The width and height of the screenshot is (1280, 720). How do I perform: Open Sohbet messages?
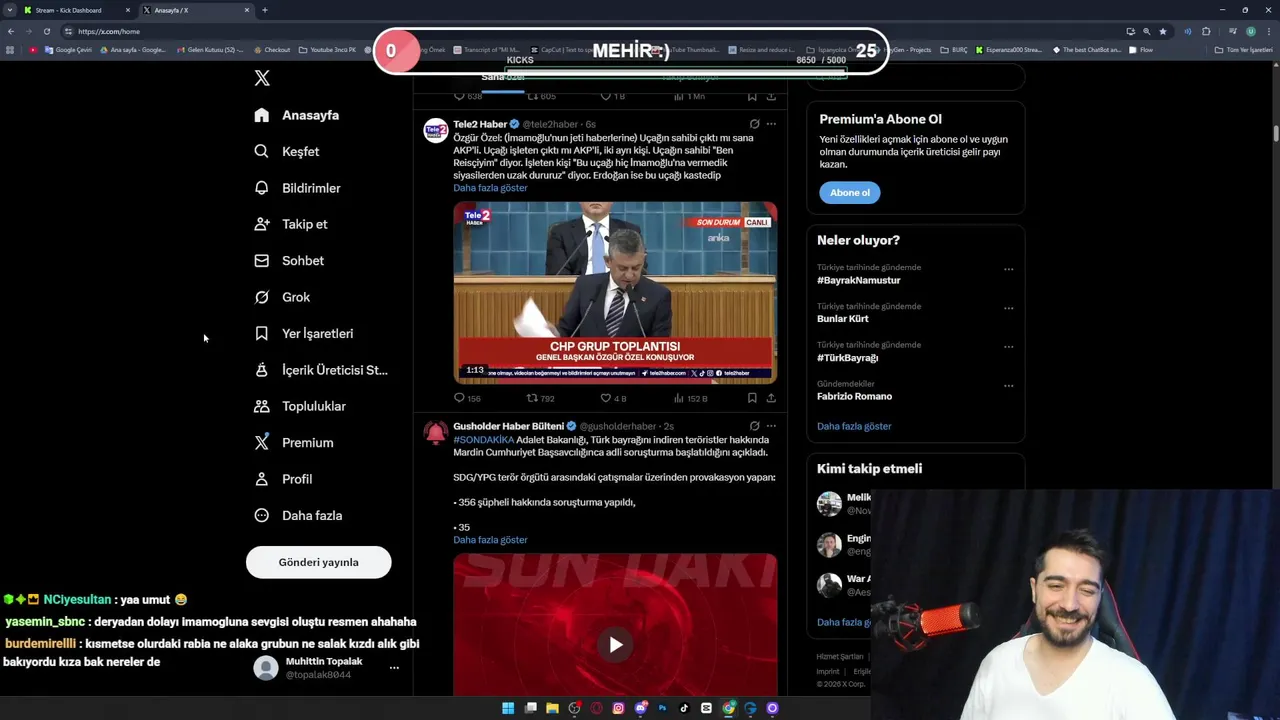pos(289,260)
